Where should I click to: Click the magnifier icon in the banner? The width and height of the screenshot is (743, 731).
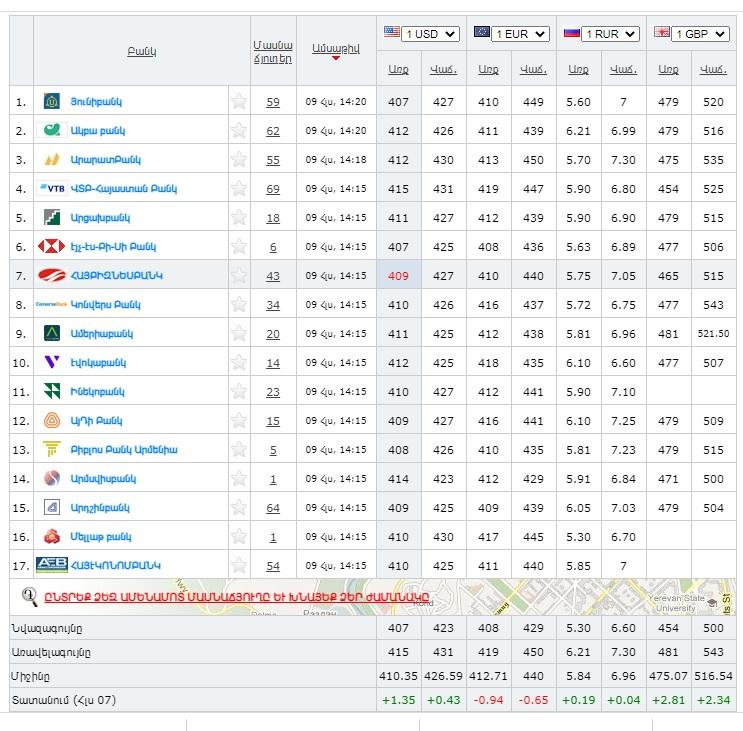30,596
